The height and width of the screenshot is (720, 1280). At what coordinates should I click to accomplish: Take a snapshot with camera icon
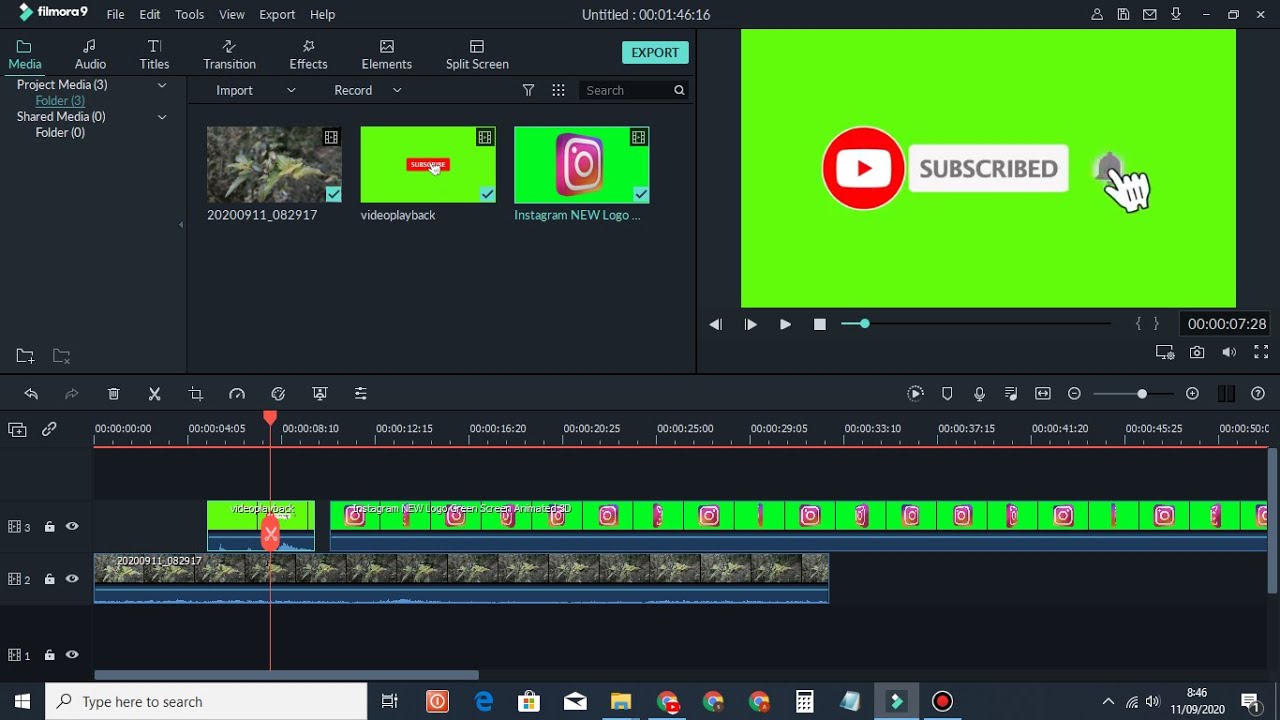tap(1197, 352)
